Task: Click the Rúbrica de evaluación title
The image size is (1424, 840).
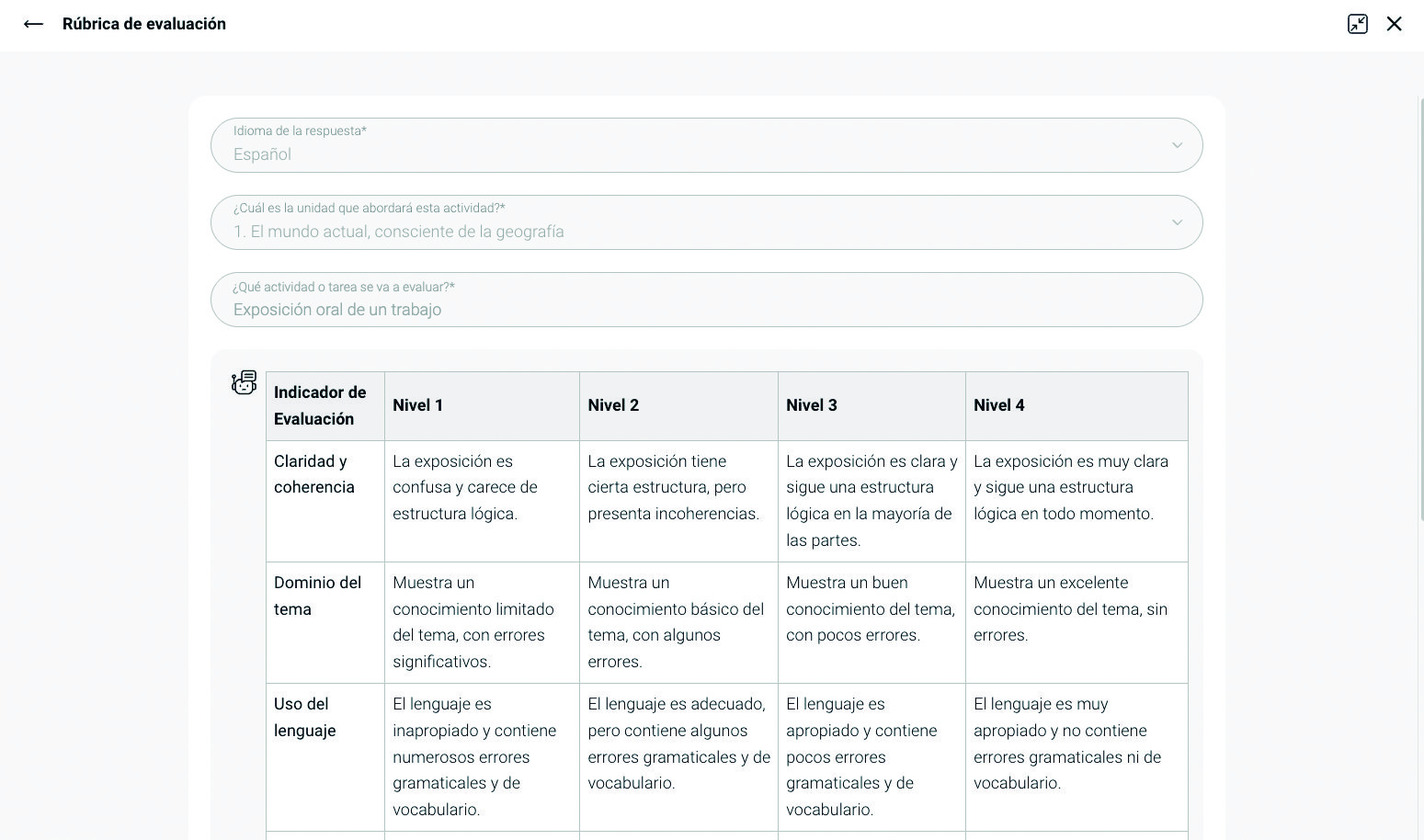Action: (x=144, y=24)
